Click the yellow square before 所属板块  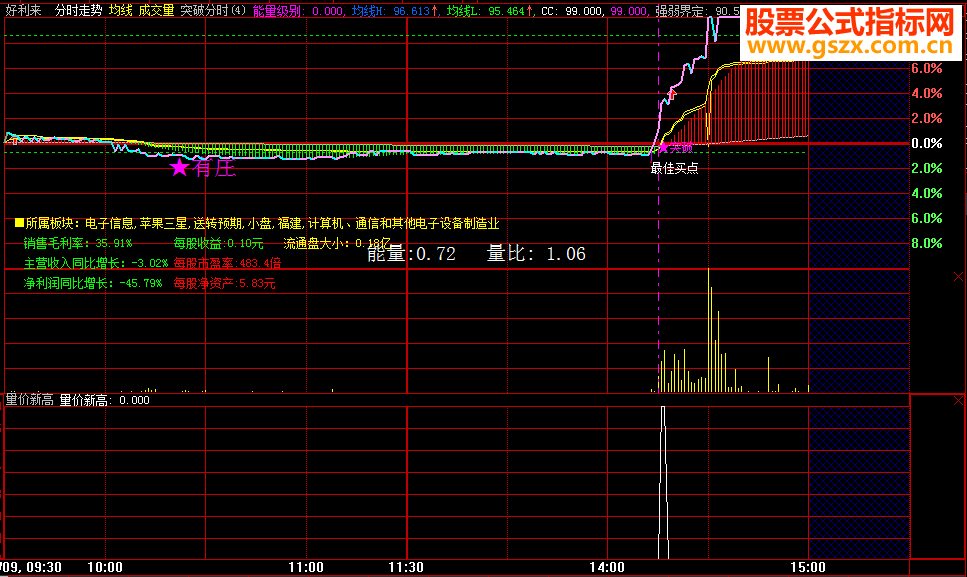click(x=19, y=223)
